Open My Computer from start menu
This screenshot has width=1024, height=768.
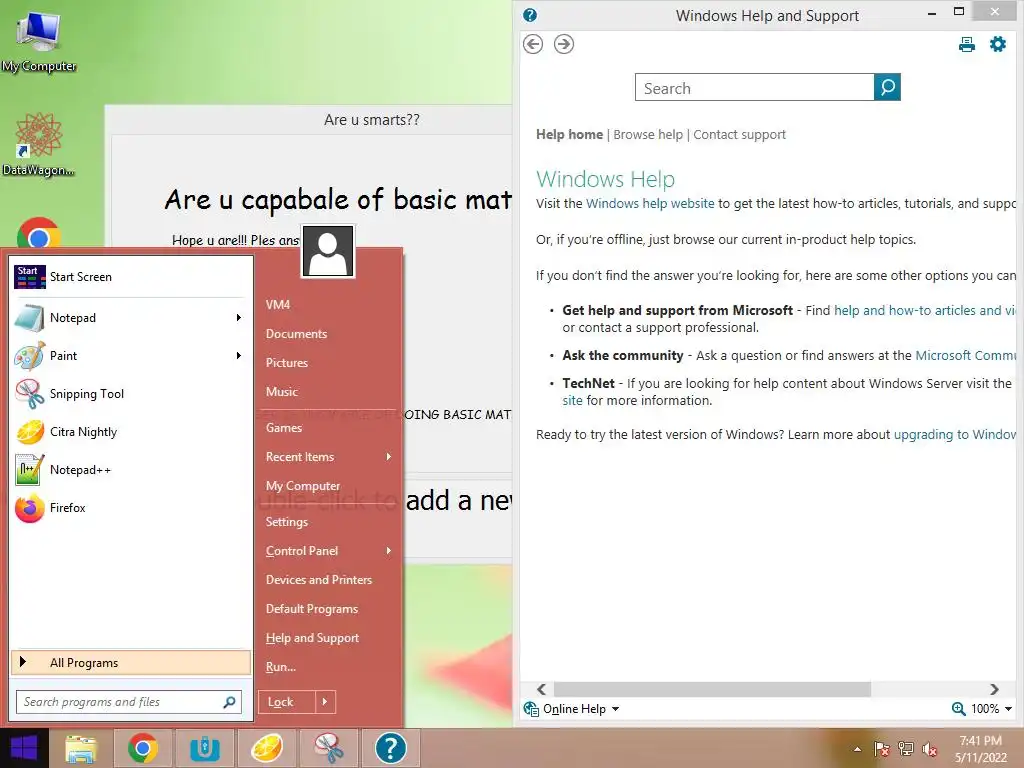click(x=303, y=486)
